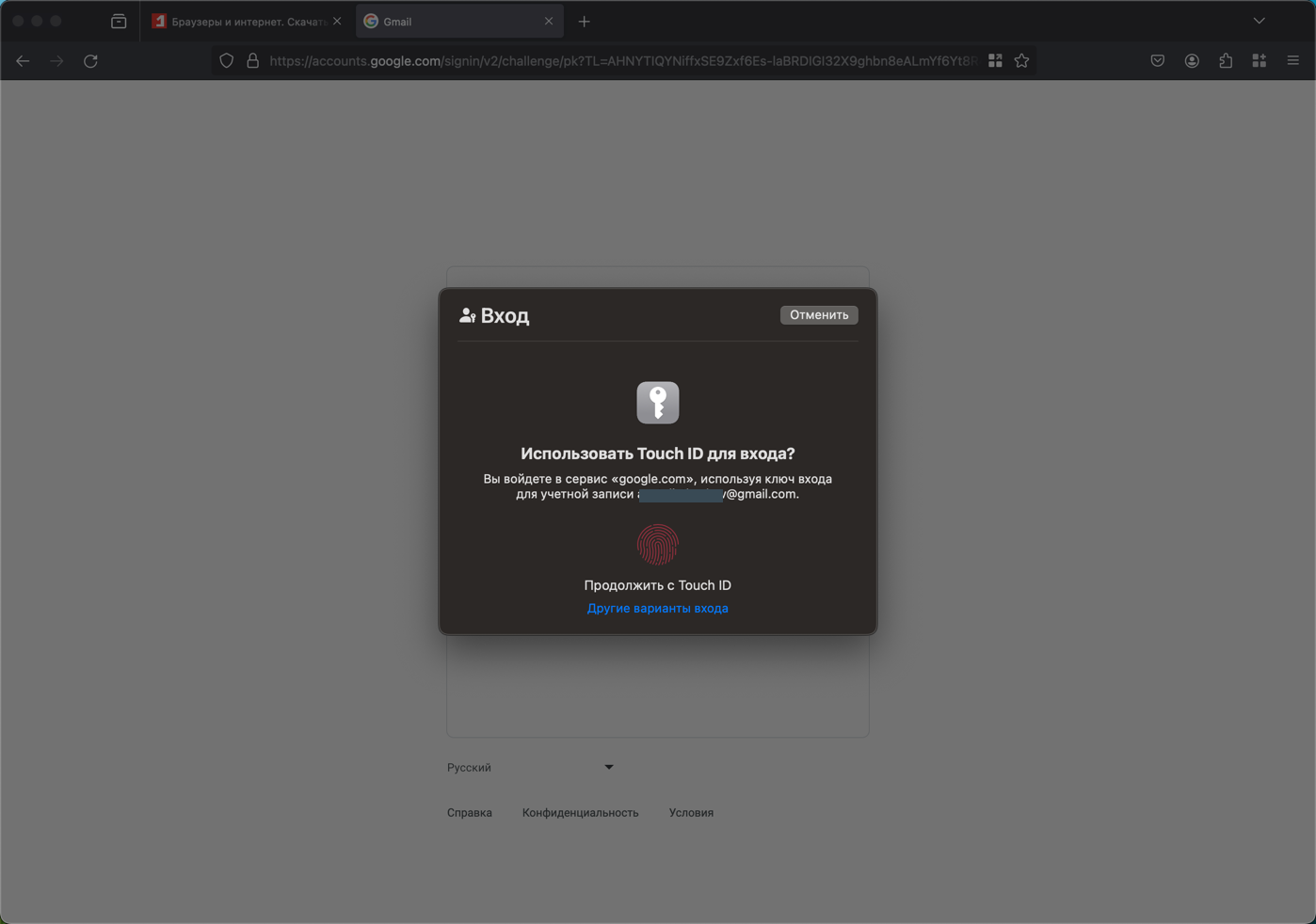1316x924 pixels.
Task: Click the green fullscreen window button
Action: coord(56,21)
